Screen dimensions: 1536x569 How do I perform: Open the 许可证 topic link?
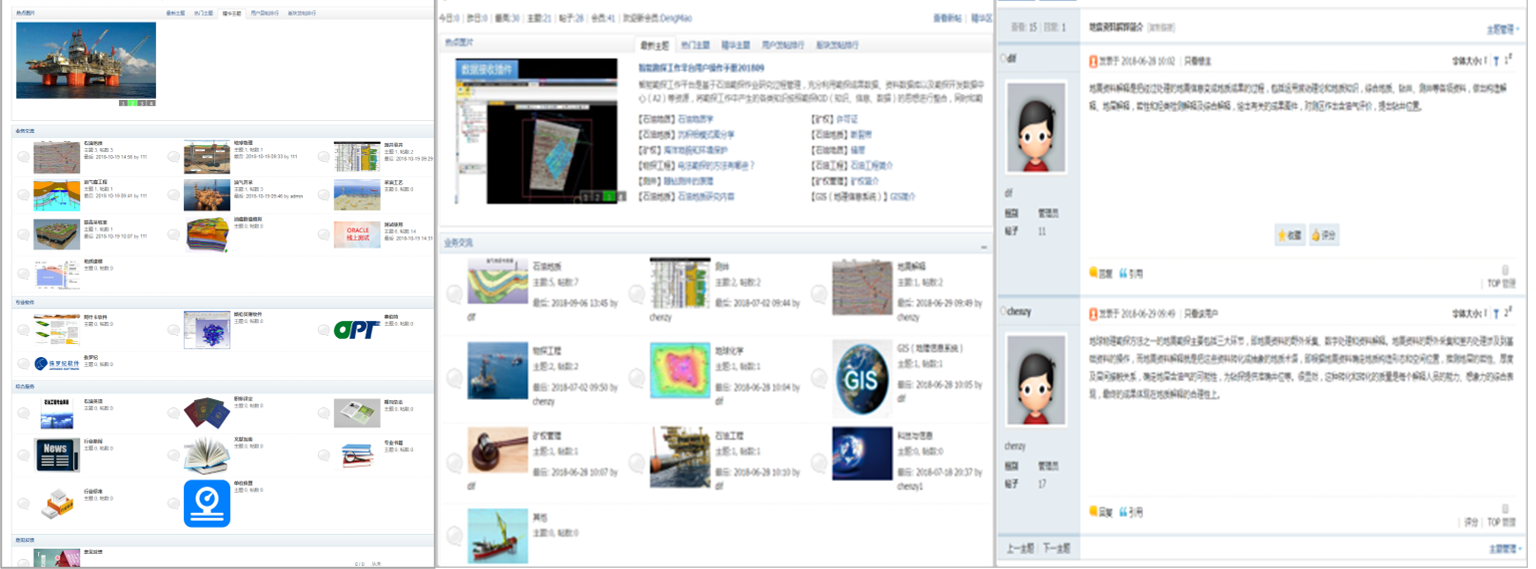(849, 118)
